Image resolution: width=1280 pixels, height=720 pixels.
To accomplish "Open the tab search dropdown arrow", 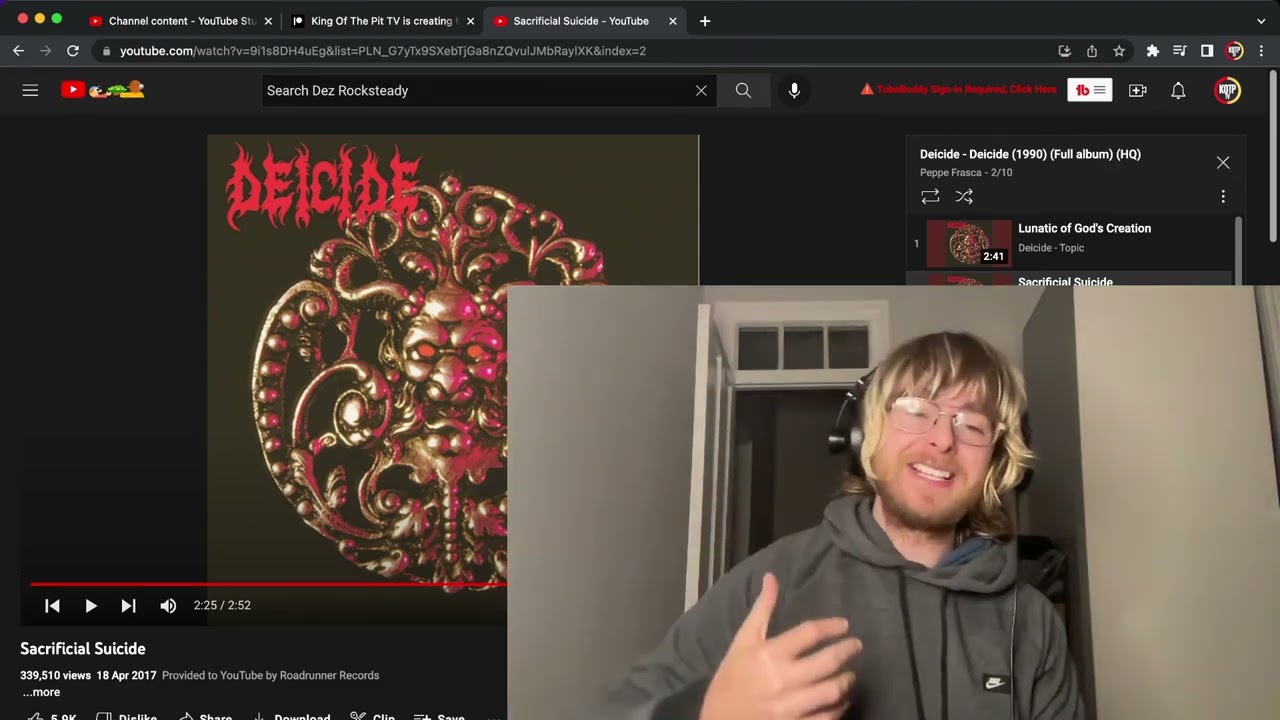I will 1260,21.
